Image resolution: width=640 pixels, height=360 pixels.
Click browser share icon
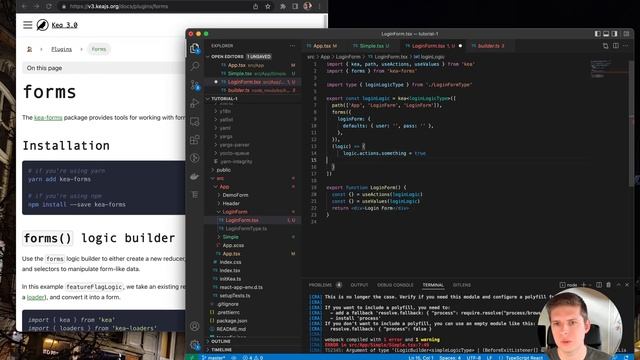(x=255, y=6)
